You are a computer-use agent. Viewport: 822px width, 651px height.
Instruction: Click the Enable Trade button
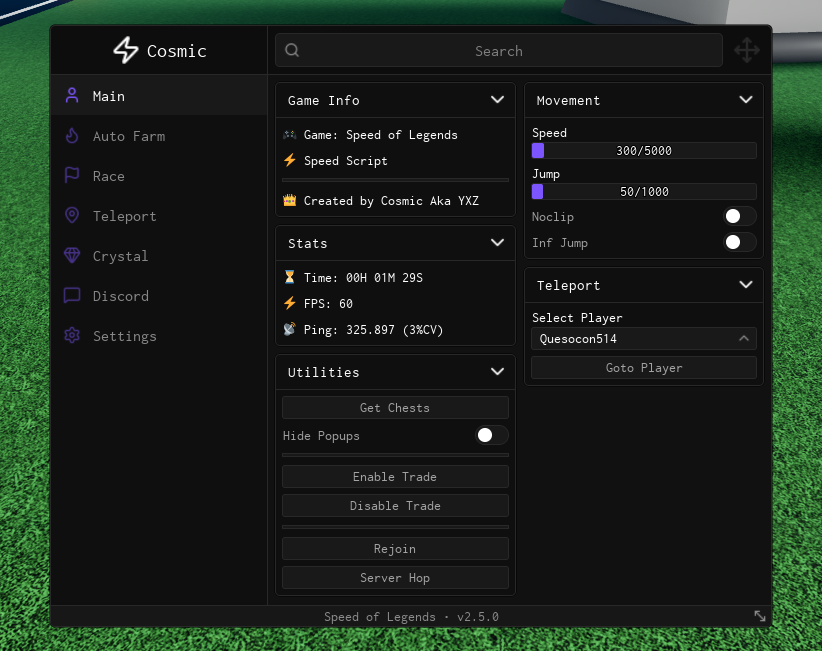tap(395, 476)
